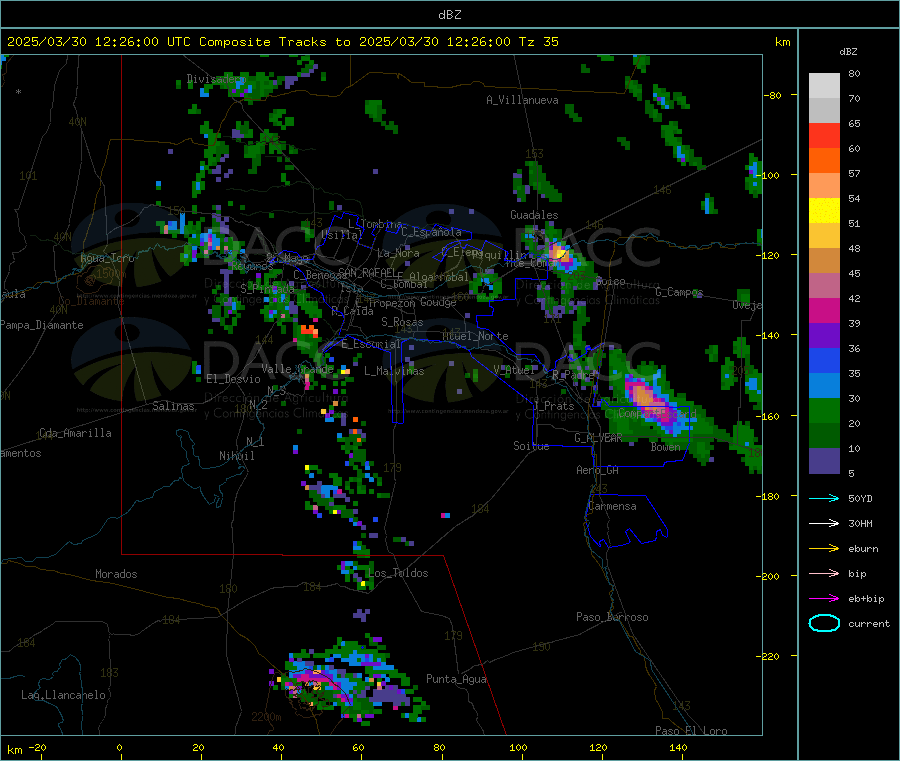Click the white 30HM track arrow in legend

(824, 523)
